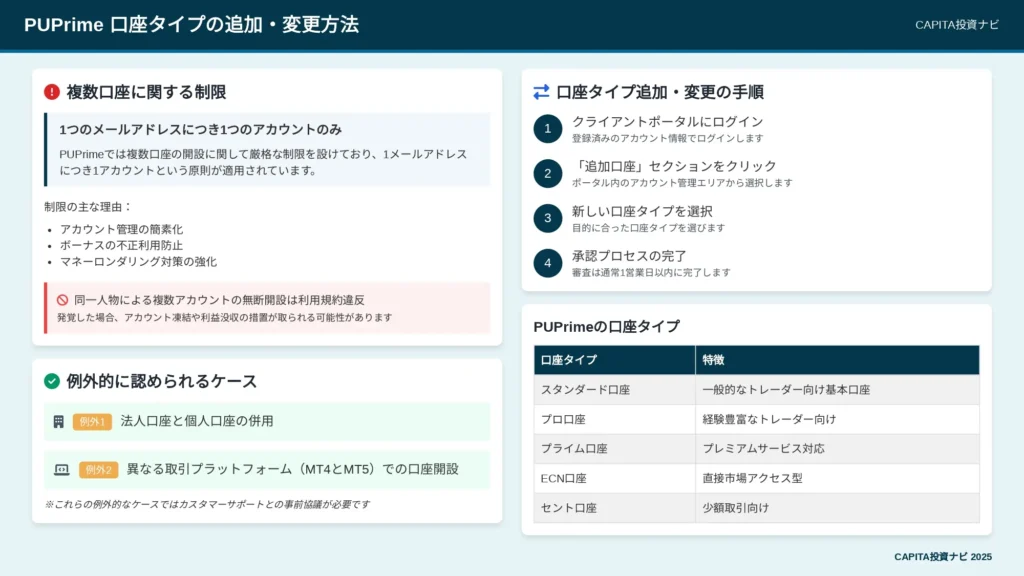Click the bullet ボーナスの不正利用防止

(121, 246)
